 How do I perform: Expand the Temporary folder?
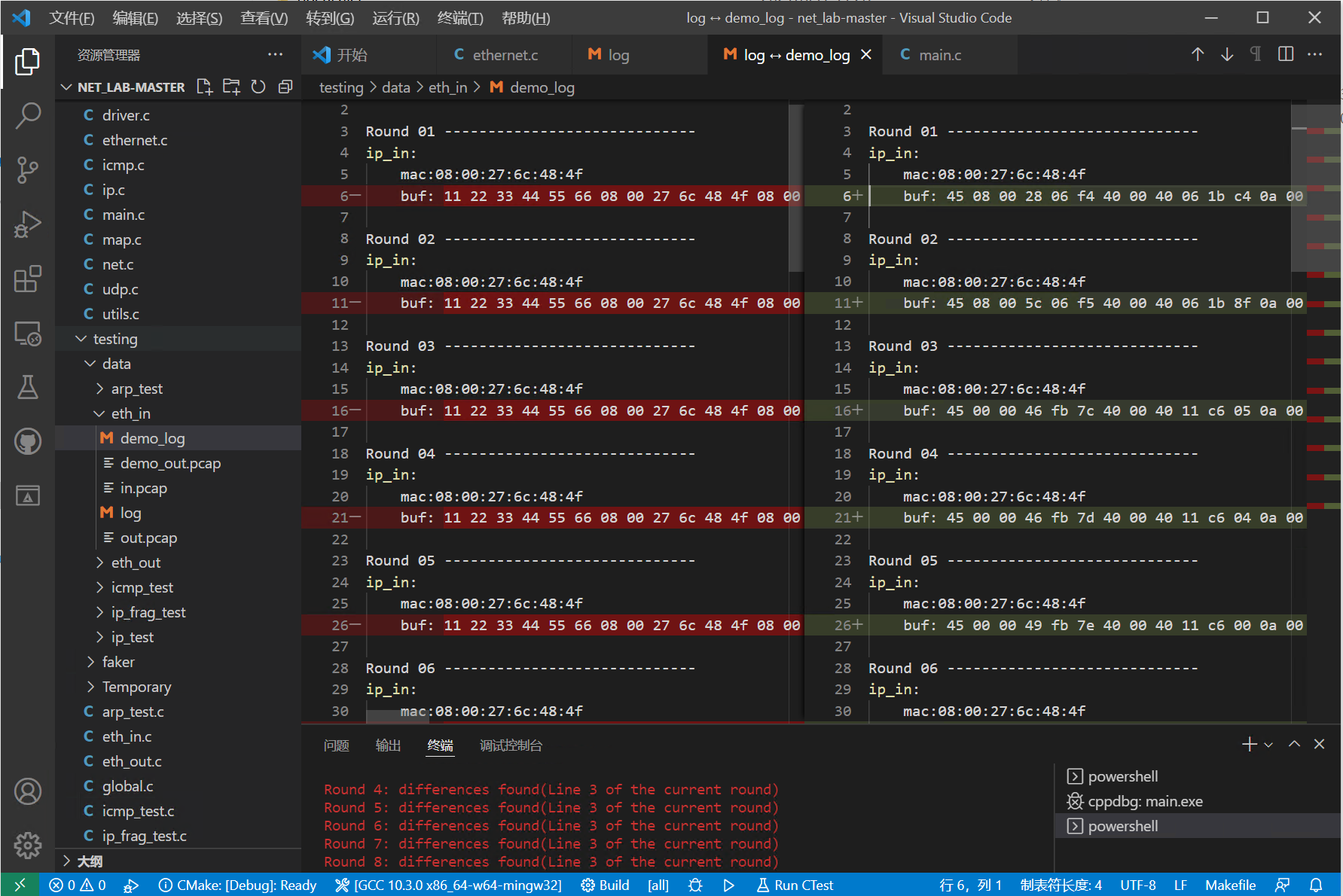pyautogui.click(x=90, y=687)
